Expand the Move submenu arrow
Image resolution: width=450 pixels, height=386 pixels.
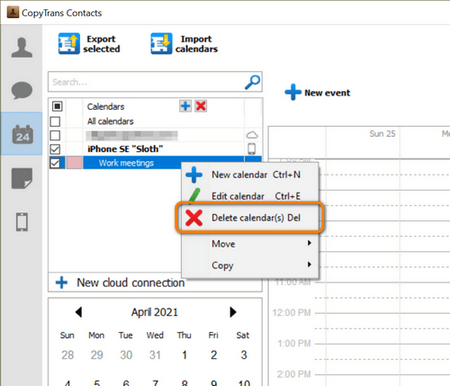click(x=309, y=243)
